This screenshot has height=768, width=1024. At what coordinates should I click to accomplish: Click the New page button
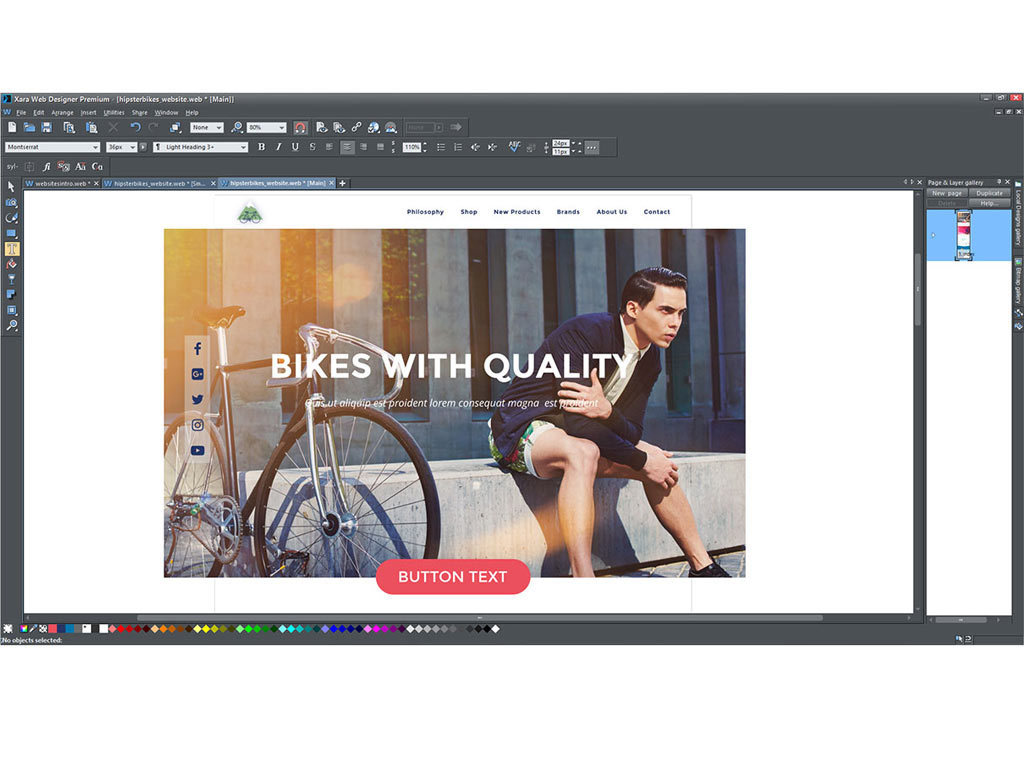[946, 193]
